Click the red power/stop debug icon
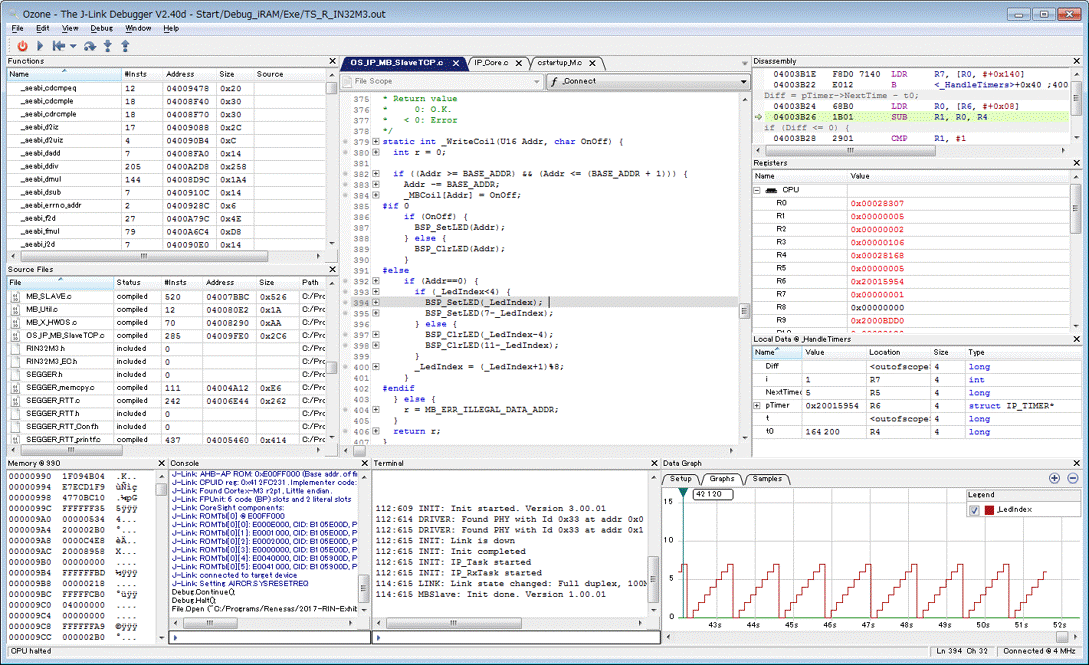1089x665 pixels. tap(22, 45)
